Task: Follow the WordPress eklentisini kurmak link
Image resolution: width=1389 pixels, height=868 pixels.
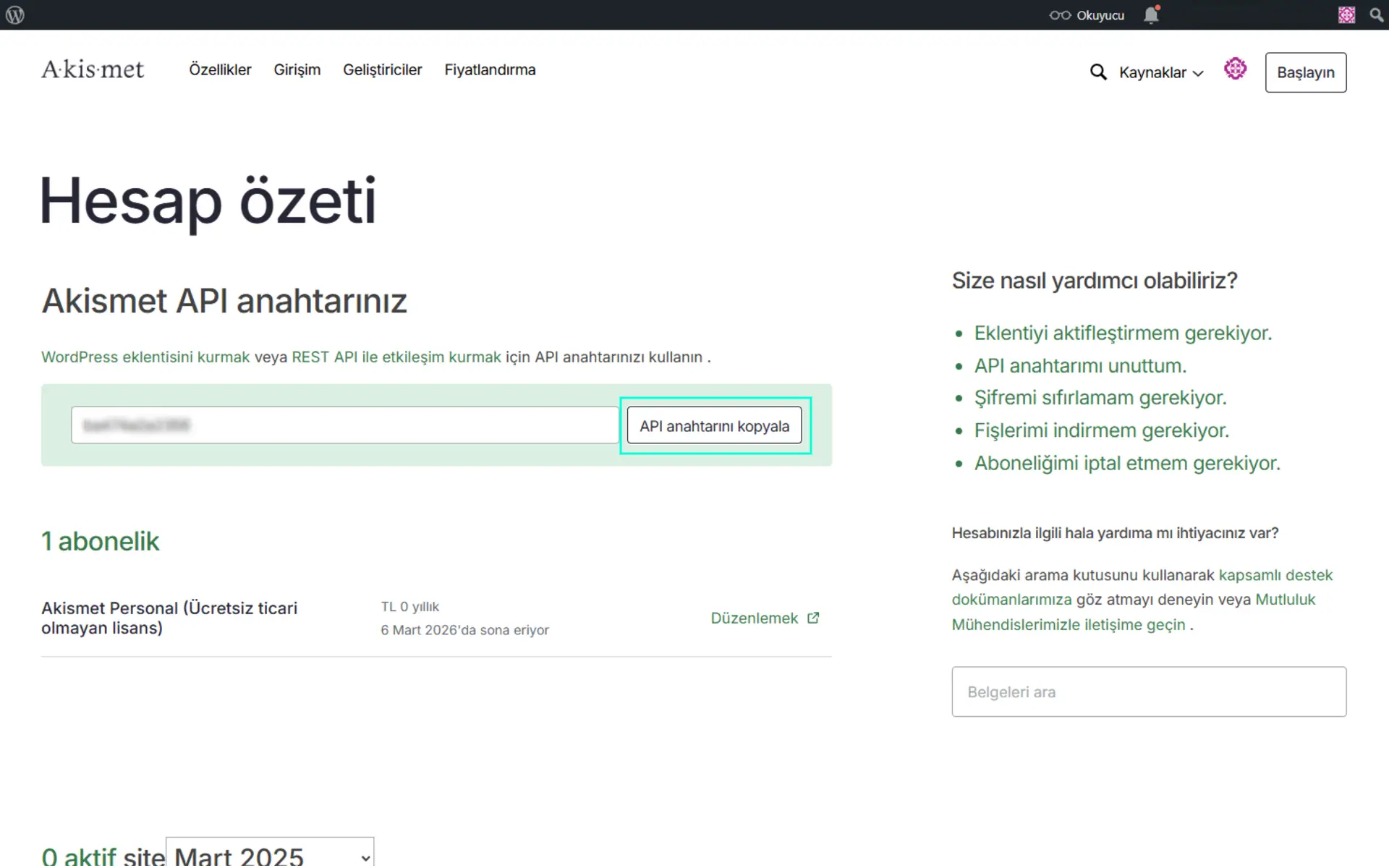Action: 145,357
